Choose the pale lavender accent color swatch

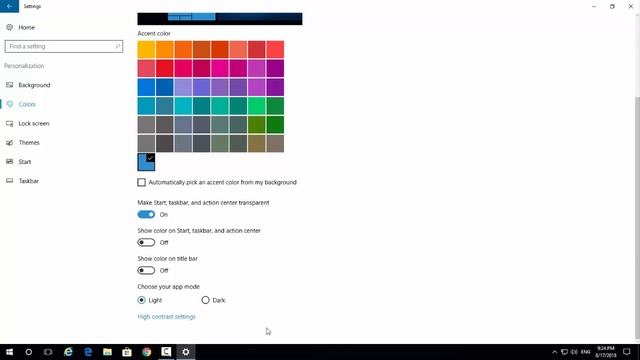[183, 87]
